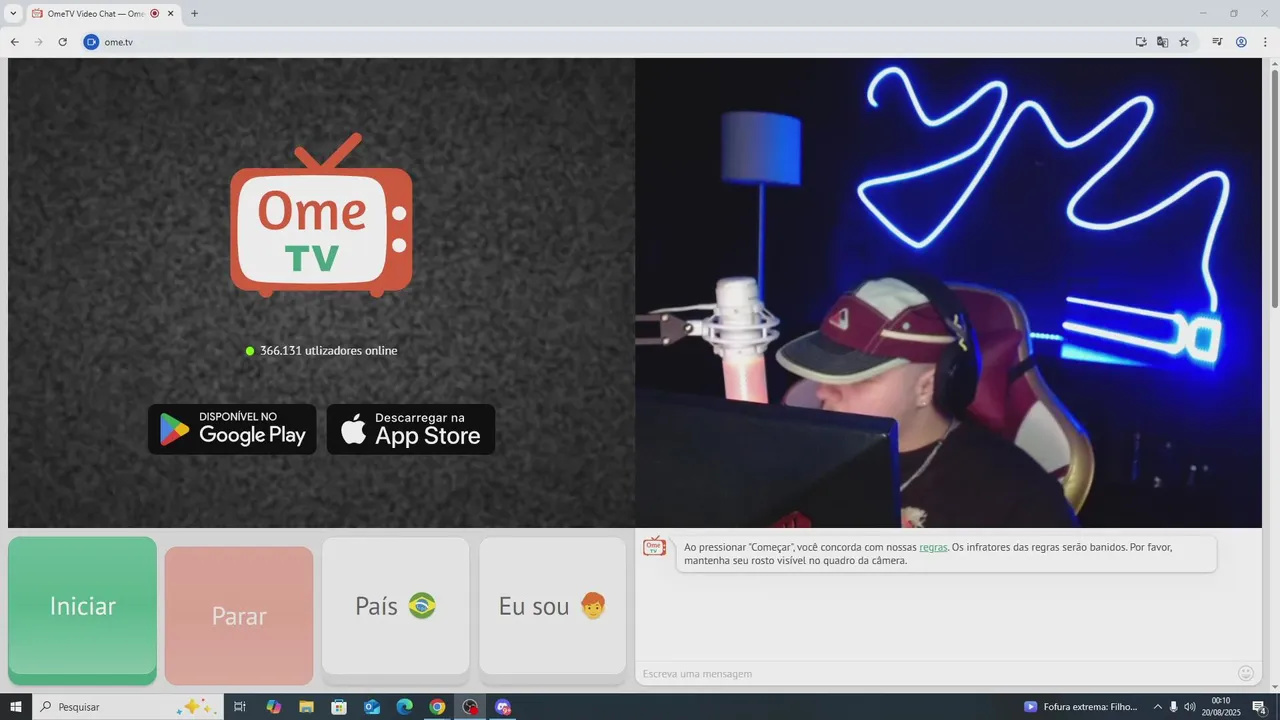Open Microsoft Edge from taskbar
Viewport: 1280px width, 720px height.
pyautogui.click(x=404, y=707)
